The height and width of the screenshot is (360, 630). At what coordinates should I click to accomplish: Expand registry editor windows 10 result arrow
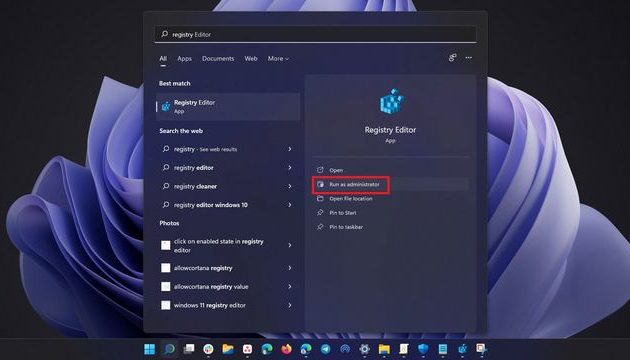(x=290, y=205)
